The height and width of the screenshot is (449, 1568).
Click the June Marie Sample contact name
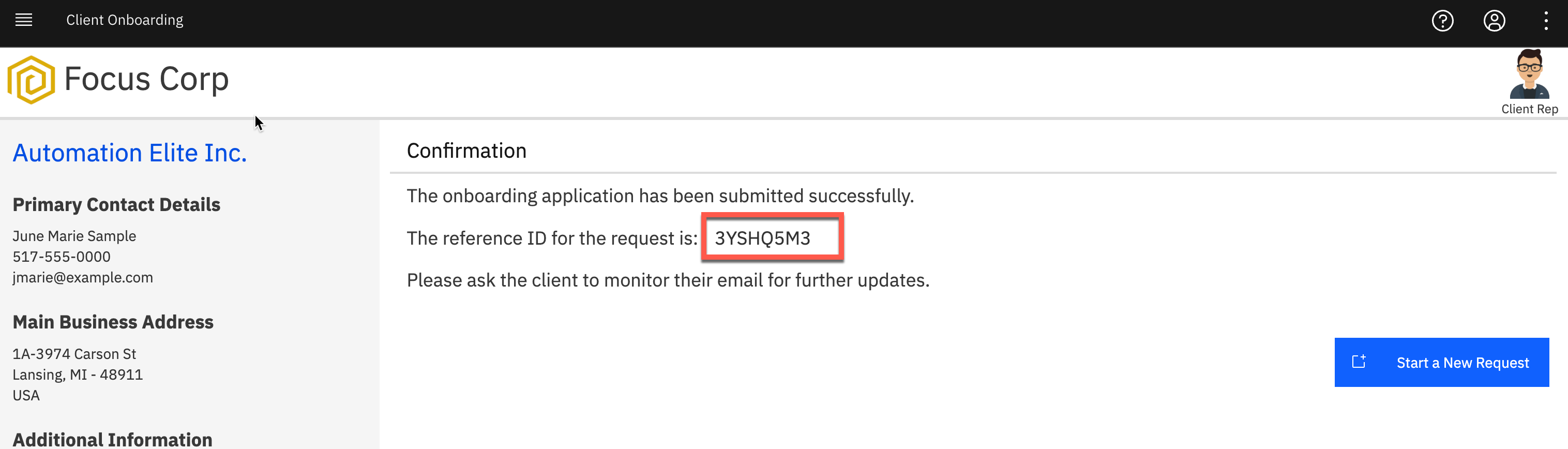[74, 236]
